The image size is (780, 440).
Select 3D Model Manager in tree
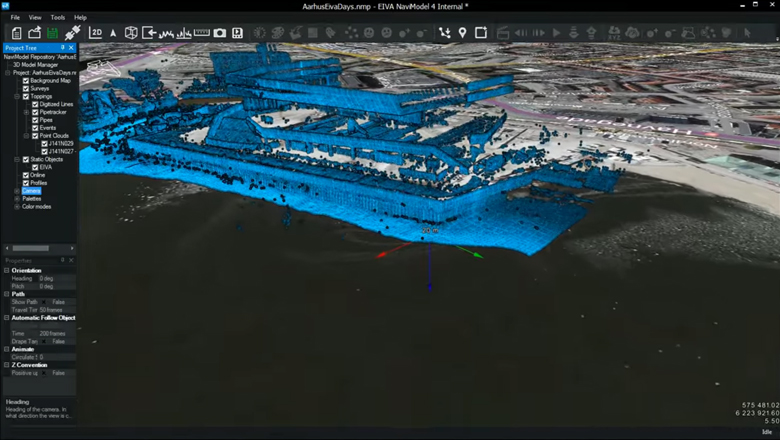35,65
